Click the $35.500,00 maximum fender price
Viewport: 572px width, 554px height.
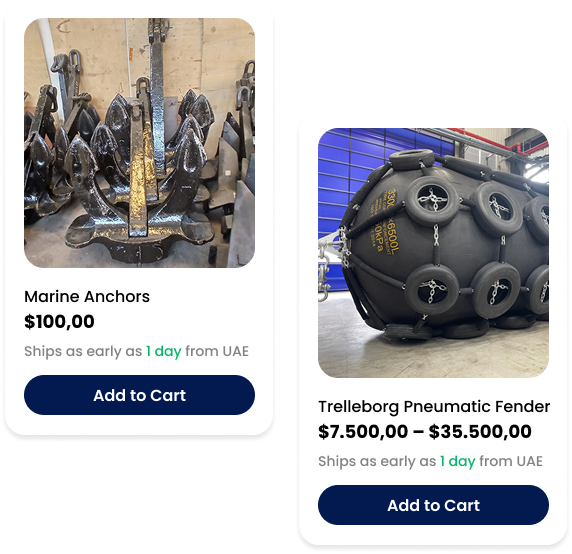coord(480,432)
